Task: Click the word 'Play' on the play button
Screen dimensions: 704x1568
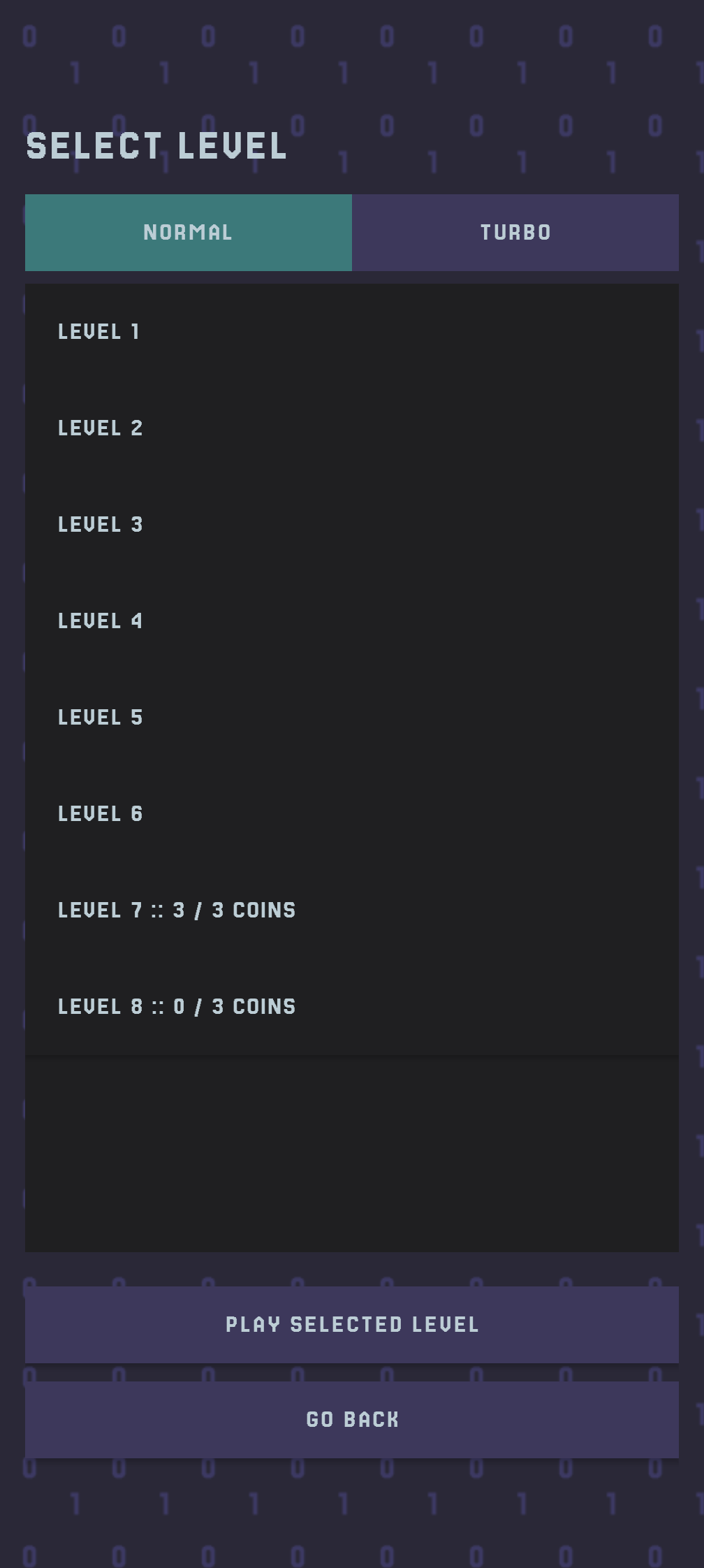Action: (253, 1325)
